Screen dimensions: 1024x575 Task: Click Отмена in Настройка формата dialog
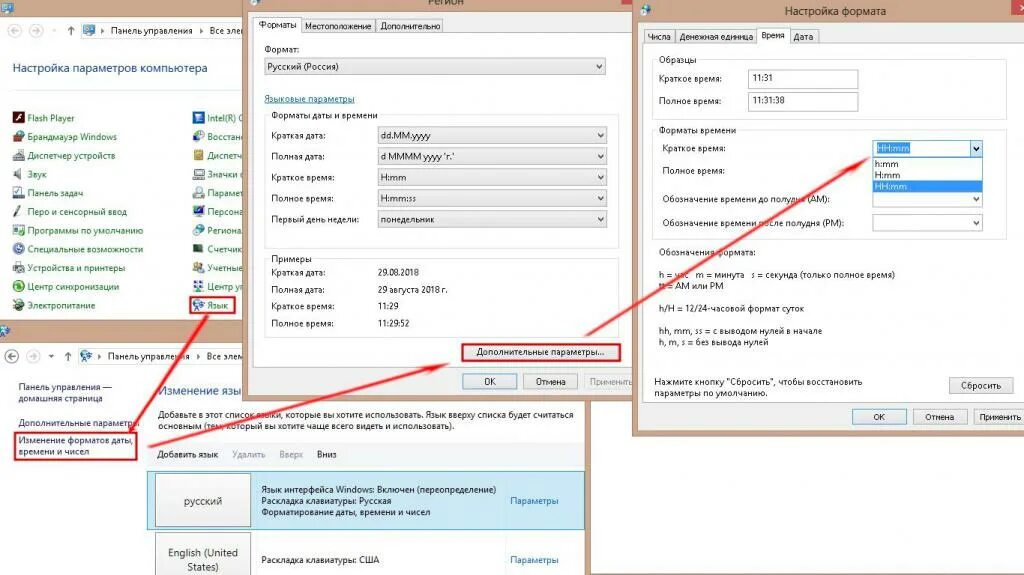[939, 417]
